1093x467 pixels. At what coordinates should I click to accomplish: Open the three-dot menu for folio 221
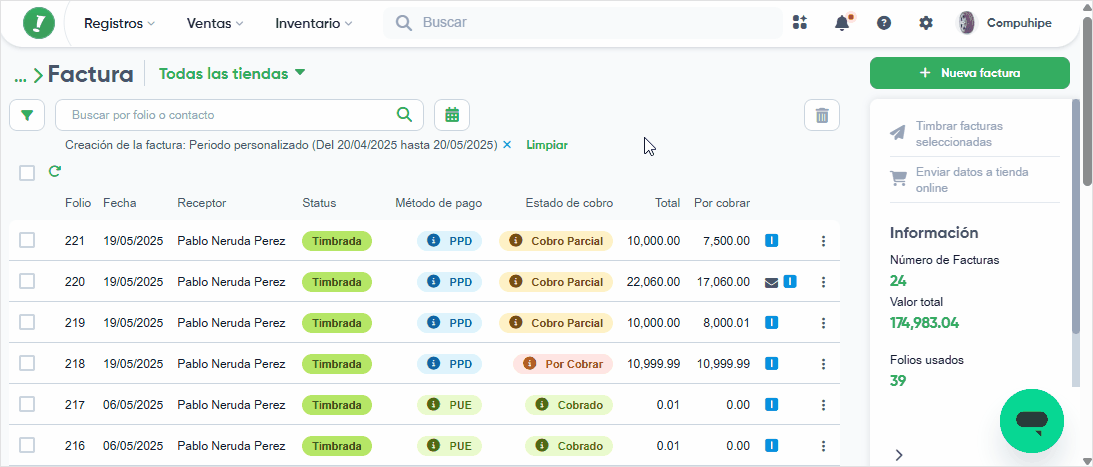(x=823, y=241)
